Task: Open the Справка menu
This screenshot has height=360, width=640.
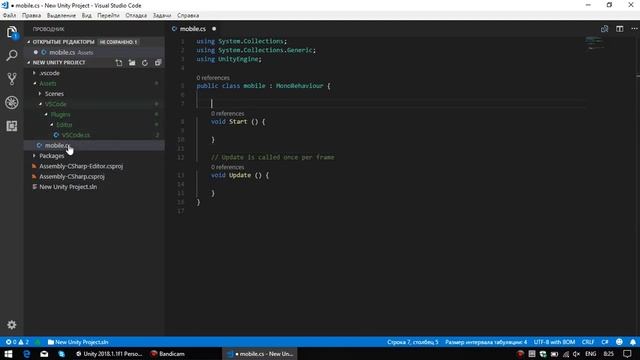Action: point(188,16)
